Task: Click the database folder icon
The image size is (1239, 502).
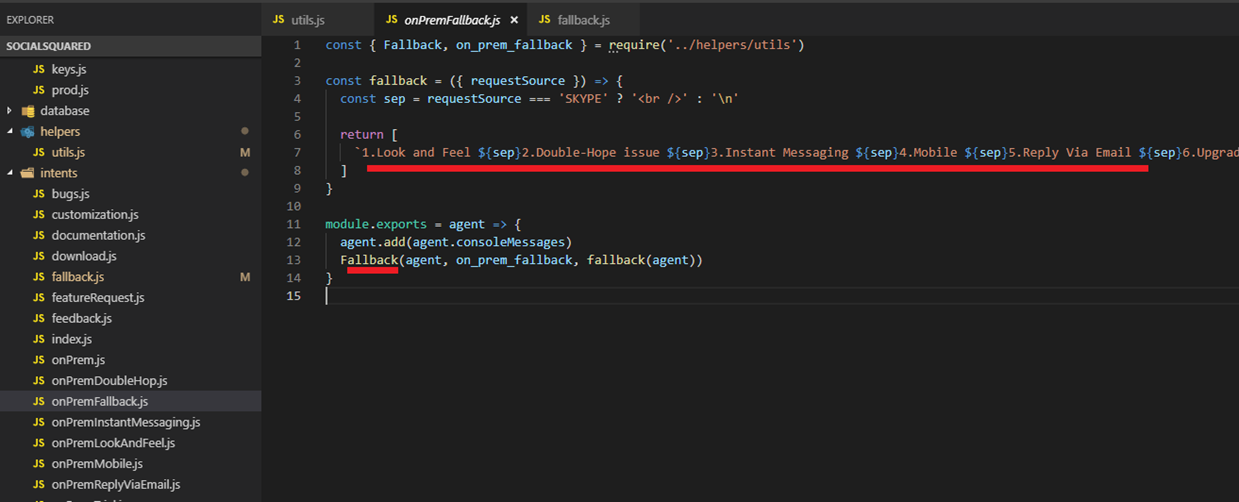Action: [x=27, y=111]
